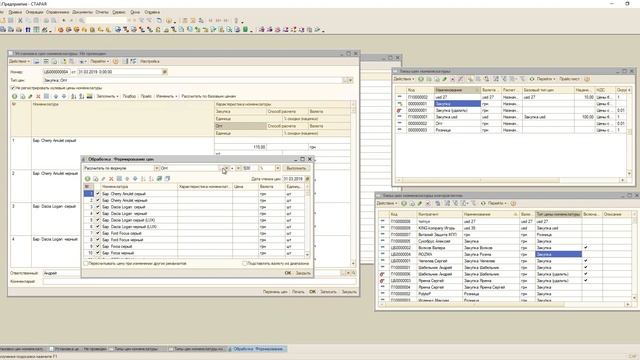Screen dimensions: 640x360
Task: Toggle the do-not-register-zero-prices checkbox
Action: point(13,88)
